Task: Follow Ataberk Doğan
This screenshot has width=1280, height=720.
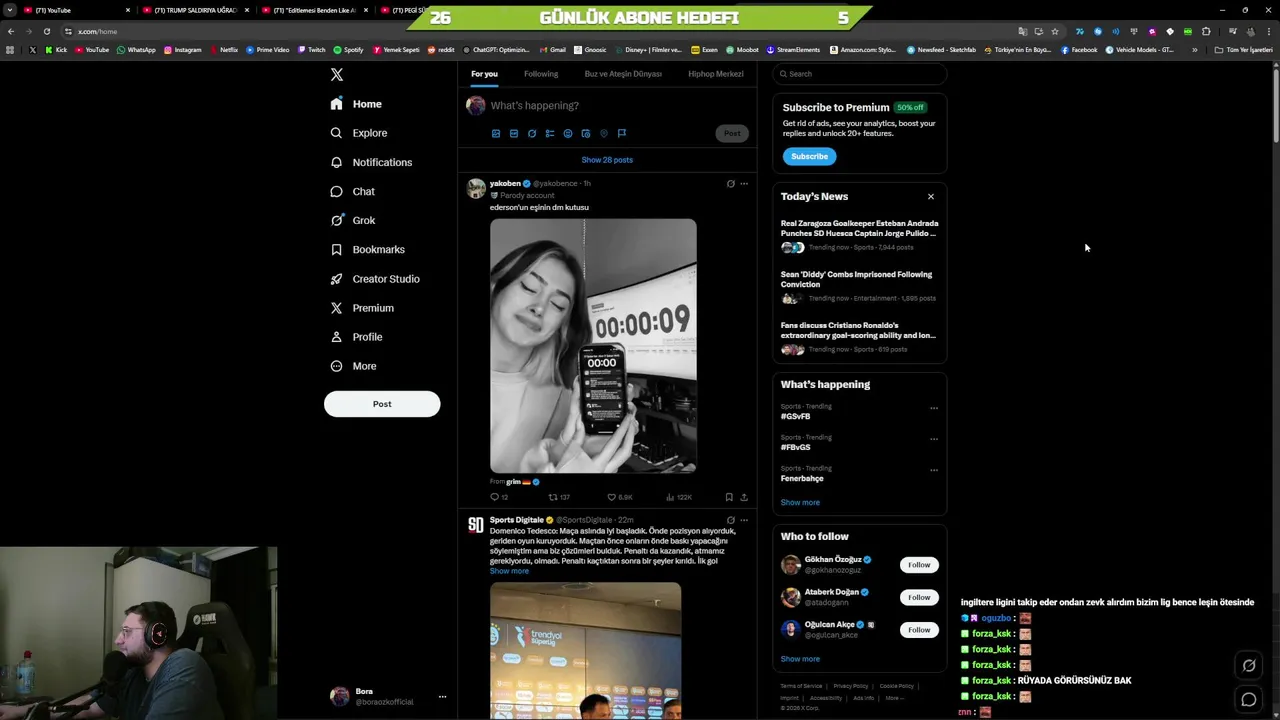Action: point(919,597)
